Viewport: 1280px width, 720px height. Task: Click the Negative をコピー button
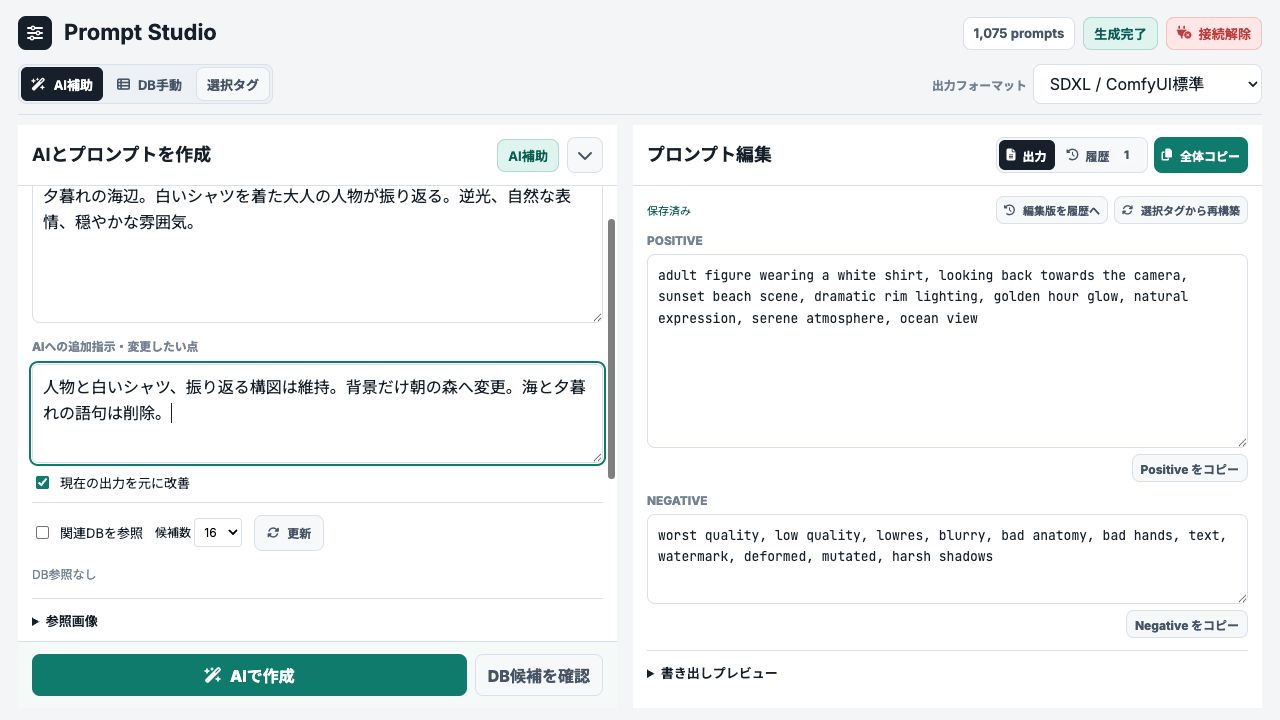(1187, 625)
